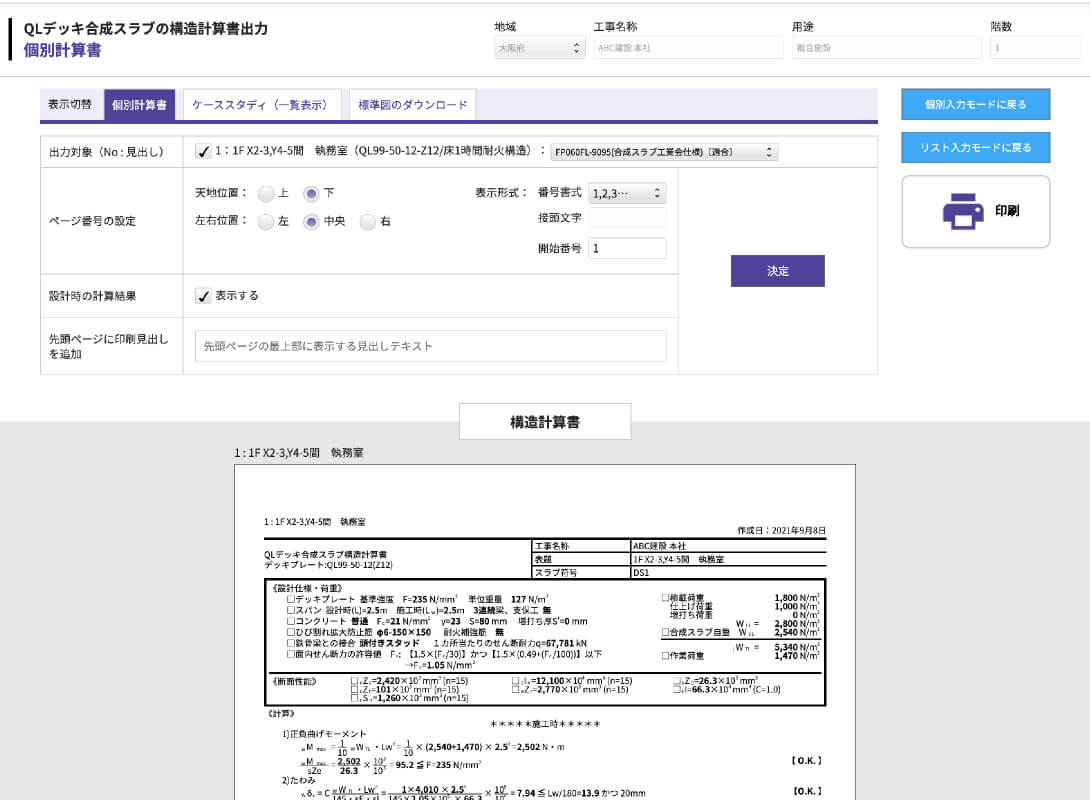The height and width of the screenshot is (800, 1090).
Task: Uncheck the 出力対象 1F X2-3,Y4-5間 checkbox
Action: click(203, 152)
